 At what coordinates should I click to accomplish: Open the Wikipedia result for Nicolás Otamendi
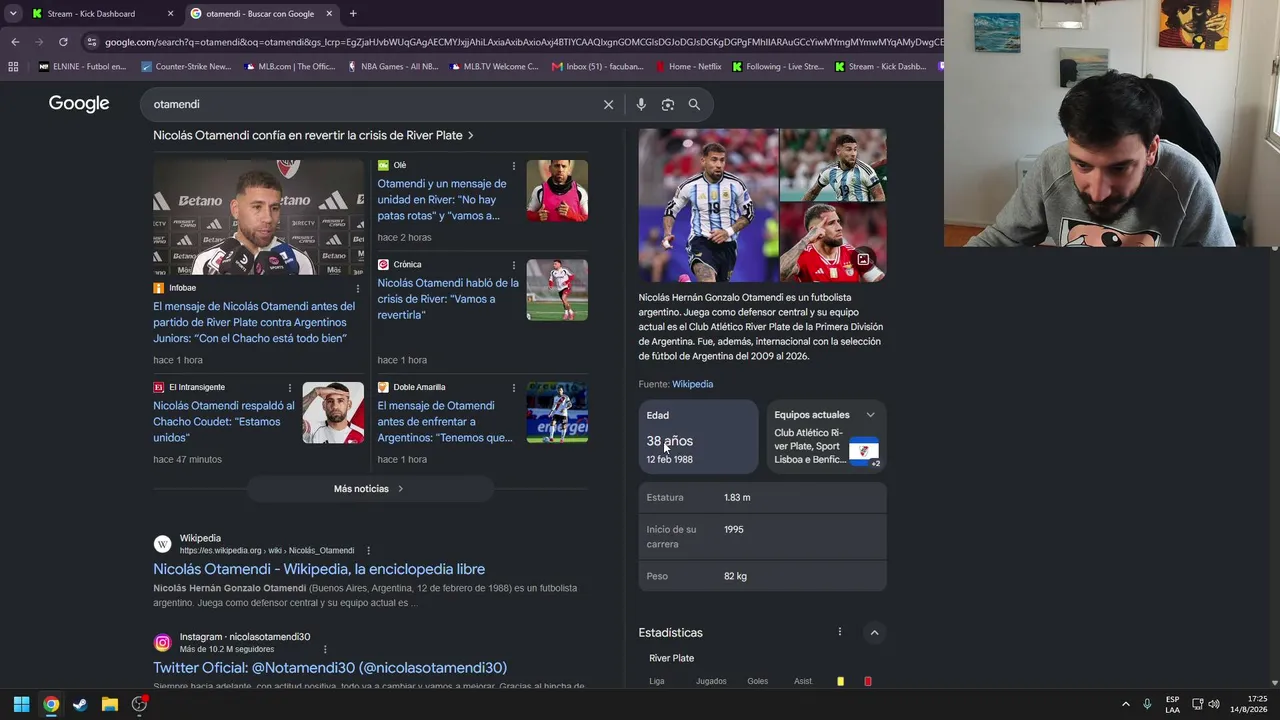[x=319, y=569]
